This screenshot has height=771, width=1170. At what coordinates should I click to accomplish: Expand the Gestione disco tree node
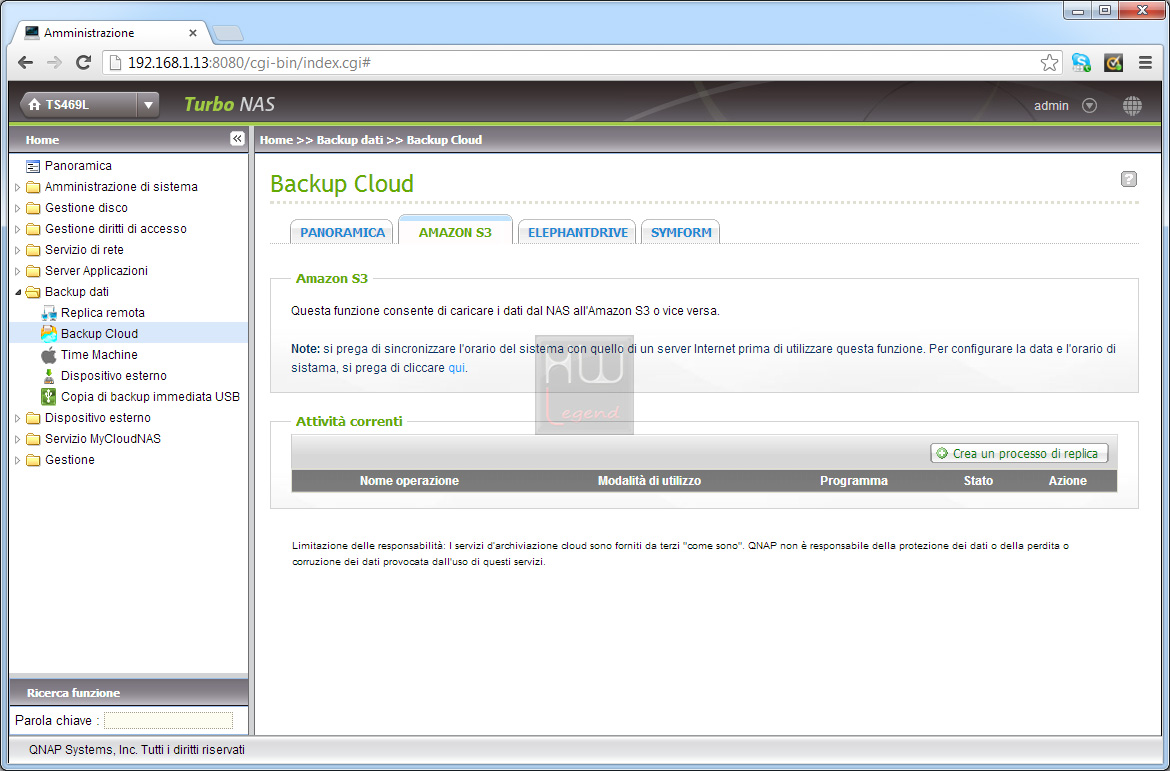18,208
